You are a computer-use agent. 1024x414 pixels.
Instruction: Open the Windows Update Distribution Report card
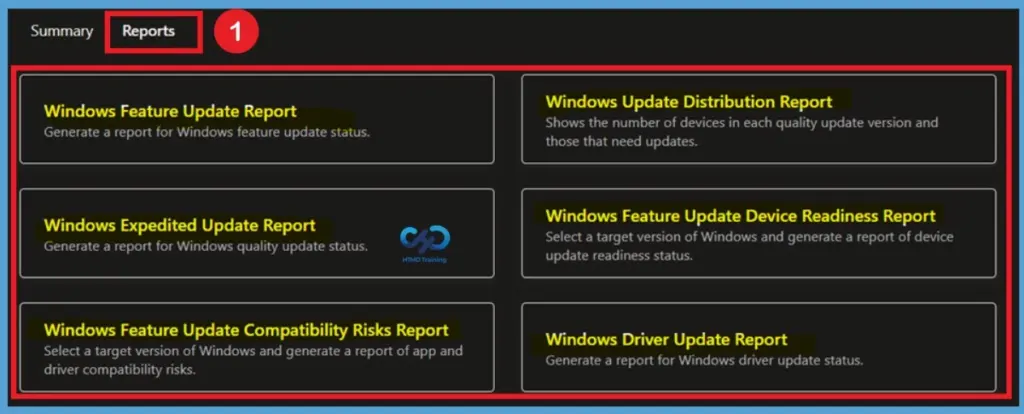(758, 119)
